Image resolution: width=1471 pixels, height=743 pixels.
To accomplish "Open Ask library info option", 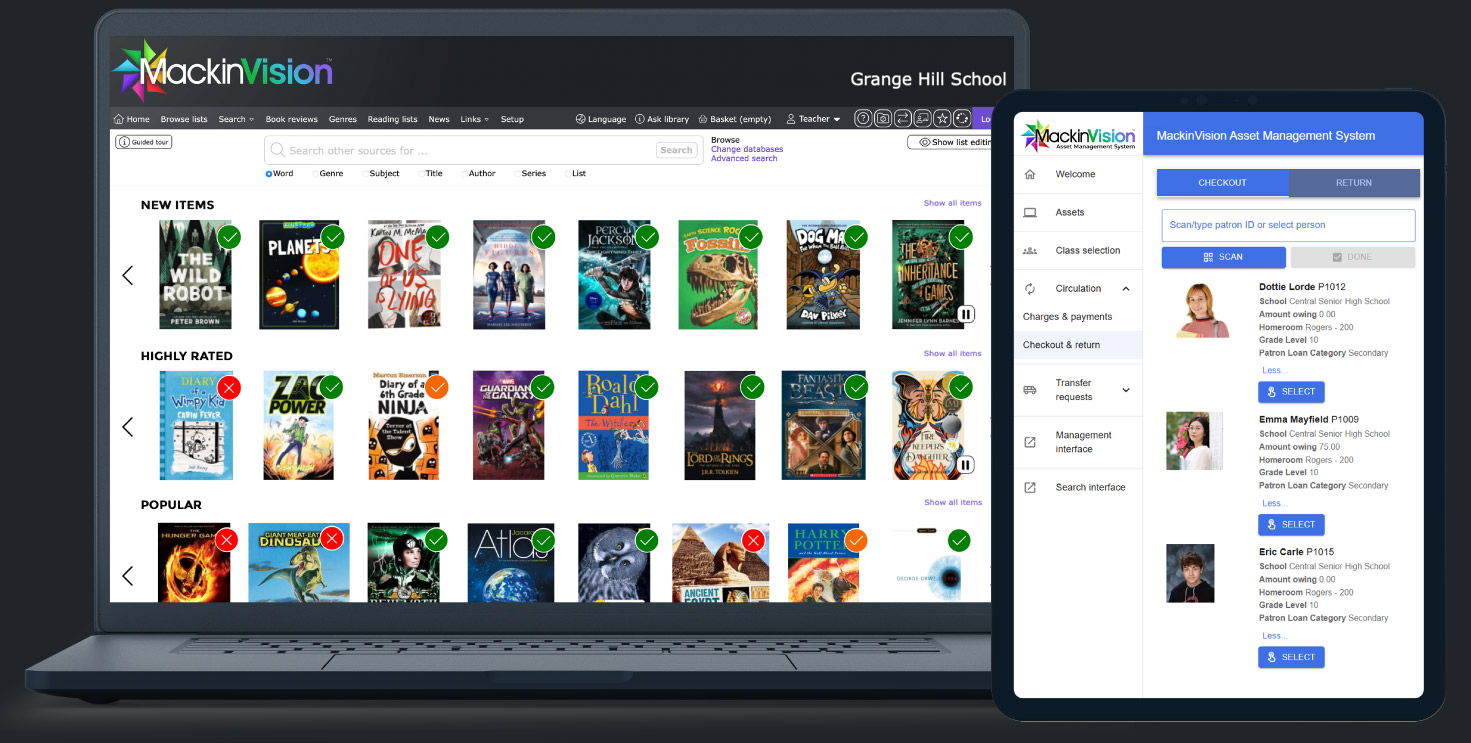I will (662, 119).
